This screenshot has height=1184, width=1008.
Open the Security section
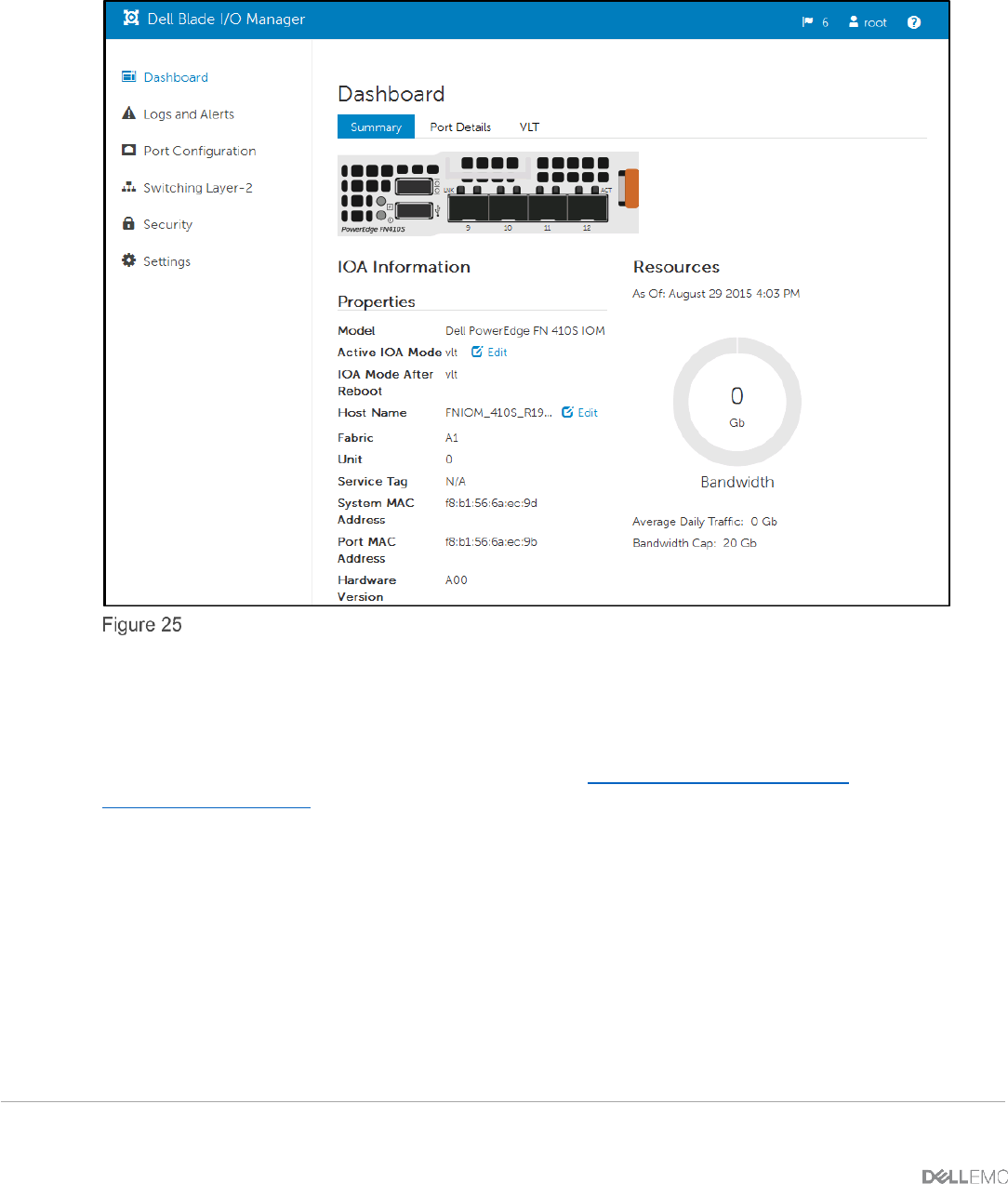tap(167, 224)
